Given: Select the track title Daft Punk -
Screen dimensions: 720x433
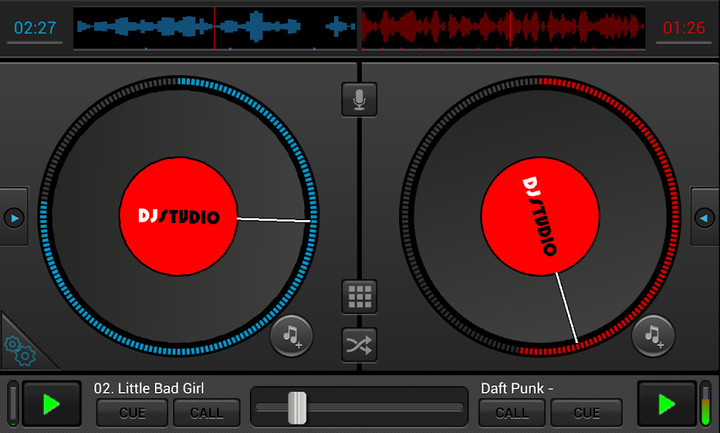Looking at the screenshot, I should tap(517, 388).
